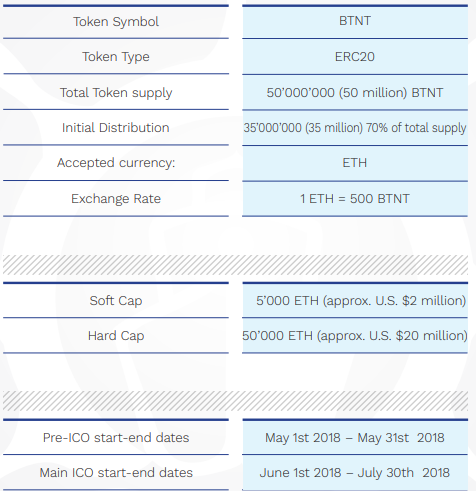476x491 pixels.
Task: Select the 50'000'000 BTNT supply value
Action: pyautogui.click(x=355, y=92)
